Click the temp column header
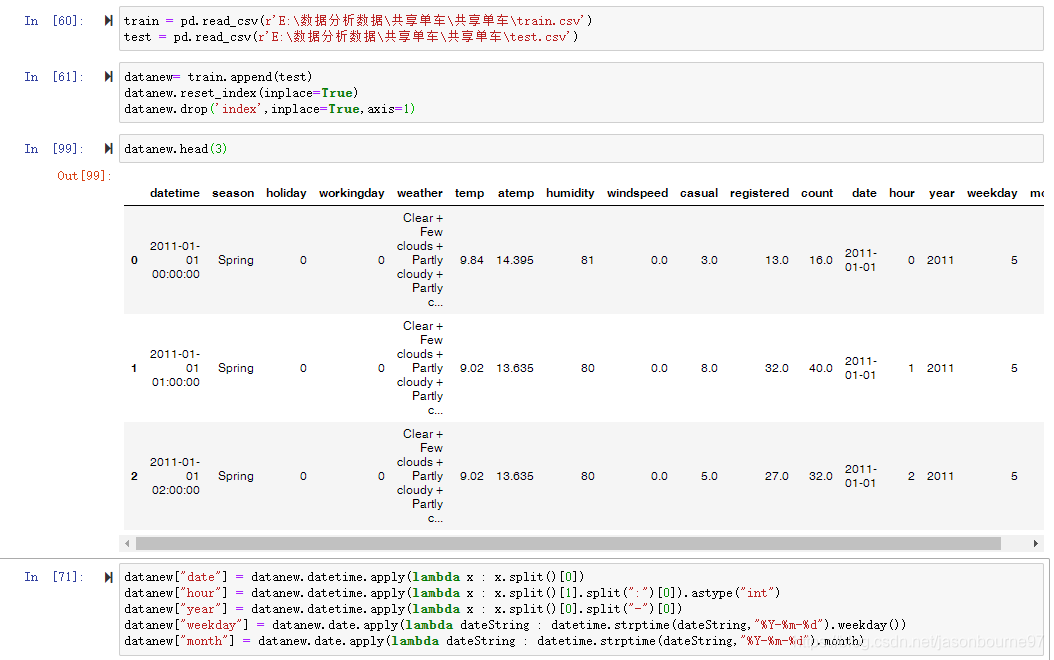Viewport: 1054px width, 660px height. tap(469, 193)
